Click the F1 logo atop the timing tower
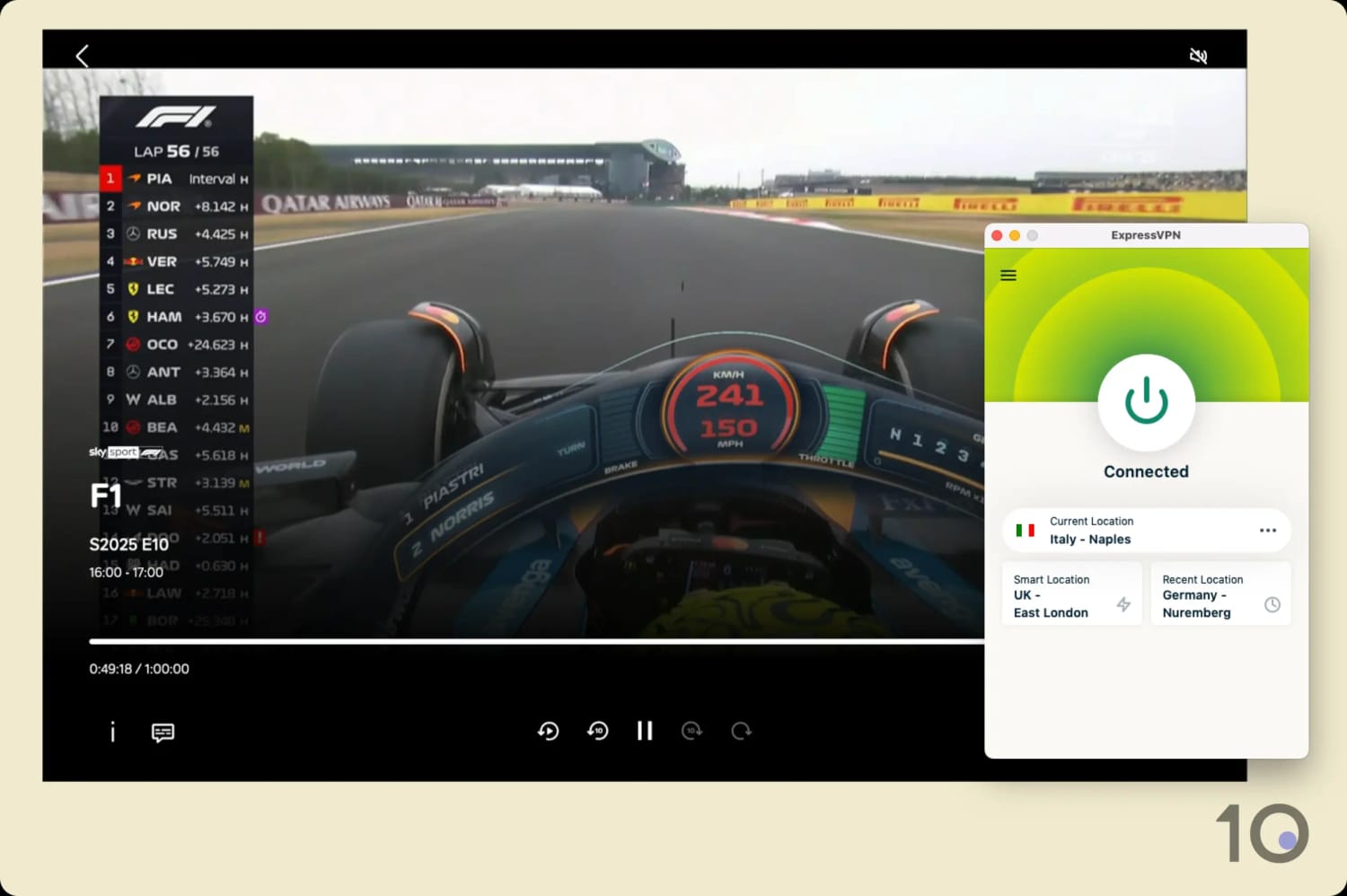Viewport: 1347px width, 896px height. (176, 117)
